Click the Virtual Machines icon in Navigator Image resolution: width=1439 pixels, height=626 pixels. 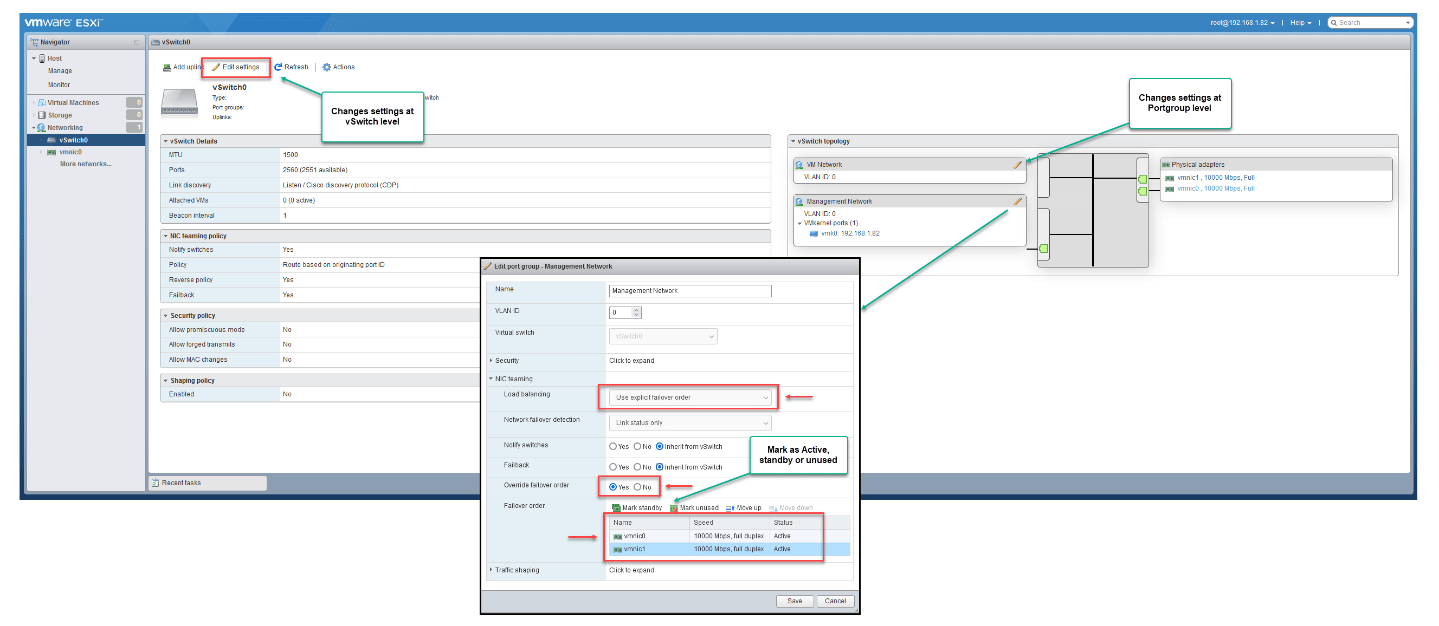pyautogui.click(x=42, y=103)
